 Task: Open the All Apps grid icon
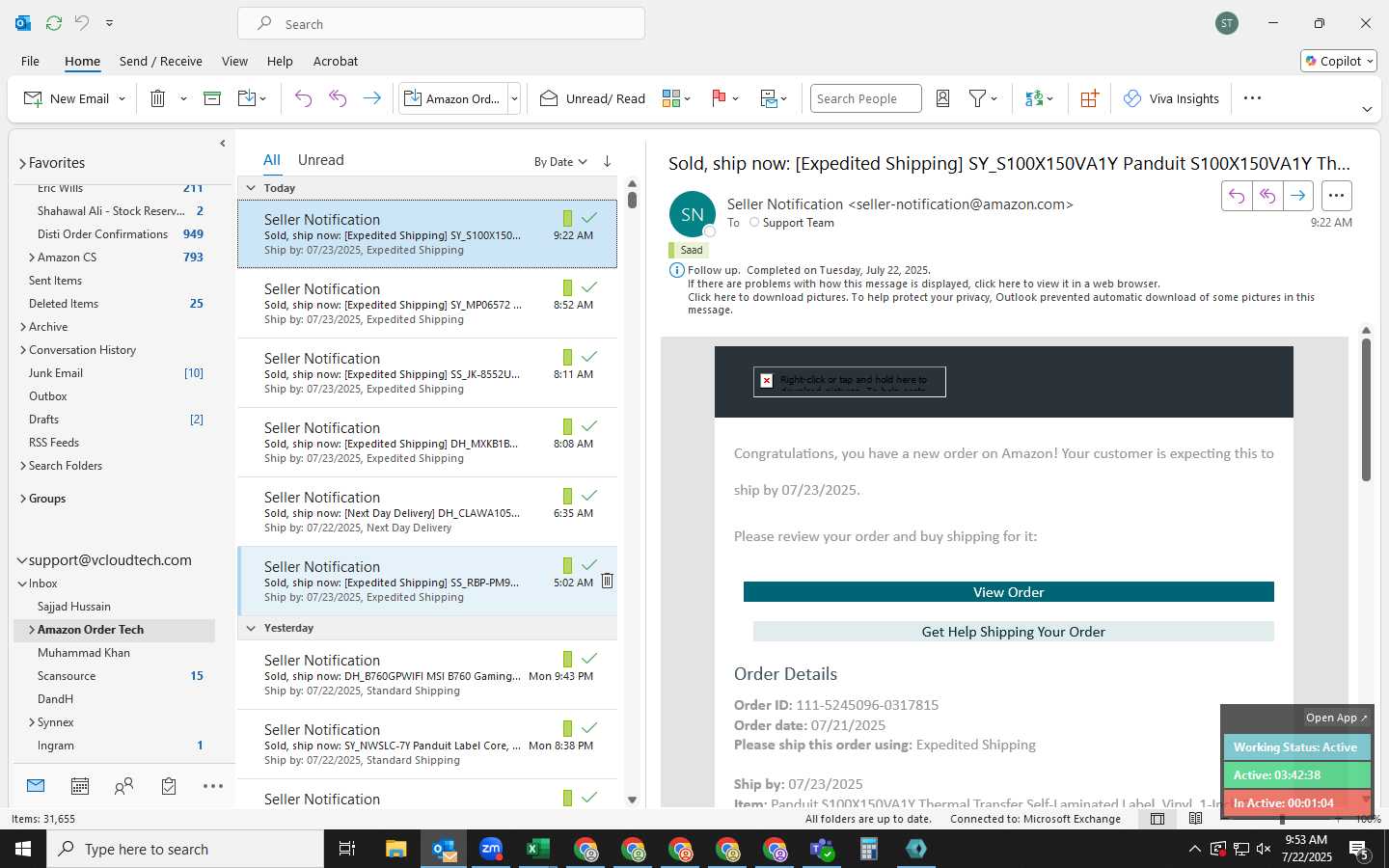point(1089,98)
